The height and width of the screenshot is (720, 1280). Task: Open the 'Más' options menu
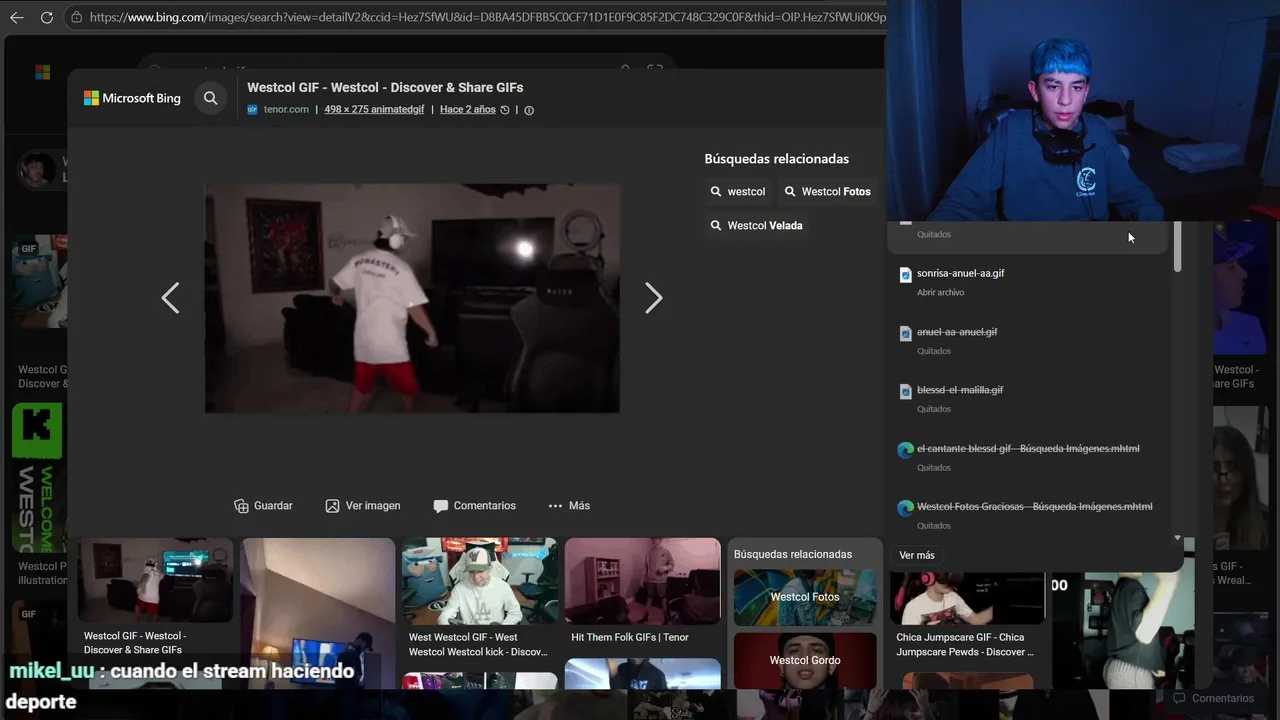tap(569, 506)
